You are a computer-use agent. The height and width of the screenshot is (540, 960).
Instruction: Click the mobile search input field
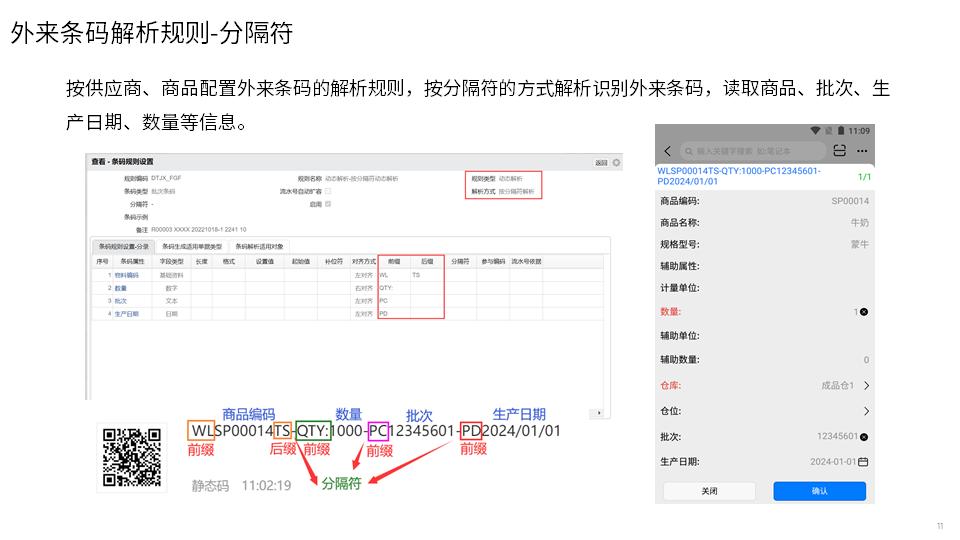(752, 151)
